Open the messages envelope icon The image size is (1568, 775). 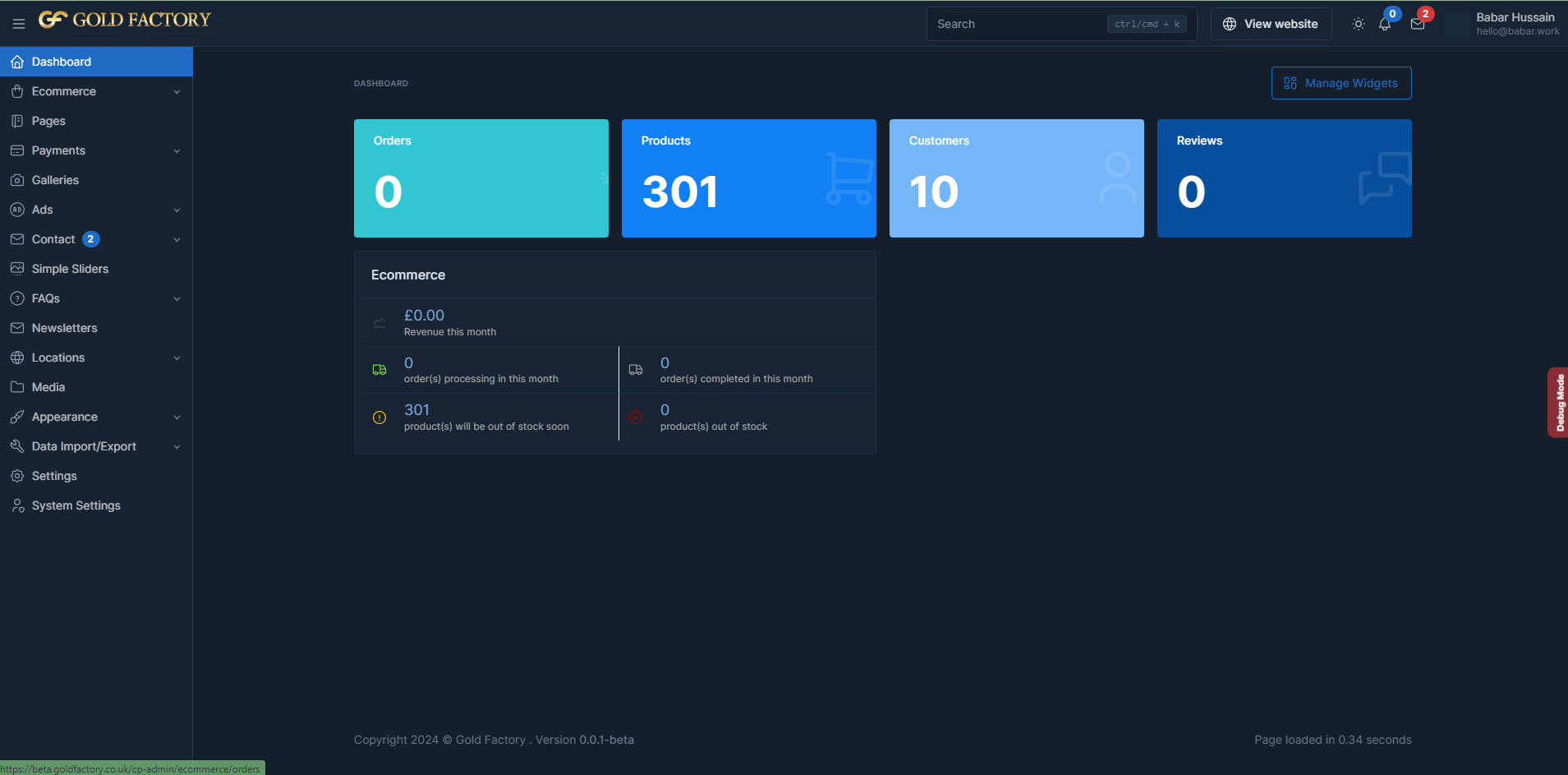click(1417, 24)
